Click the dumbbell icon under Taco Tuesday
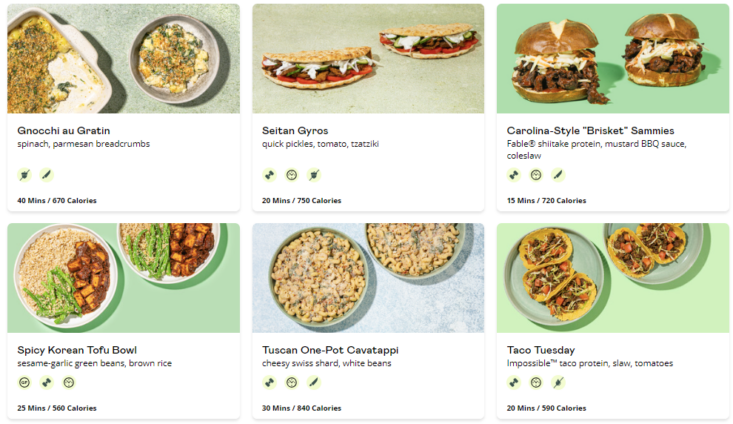Image resolution: width=733 pixels, height=424 pixels. click(514, 383)
